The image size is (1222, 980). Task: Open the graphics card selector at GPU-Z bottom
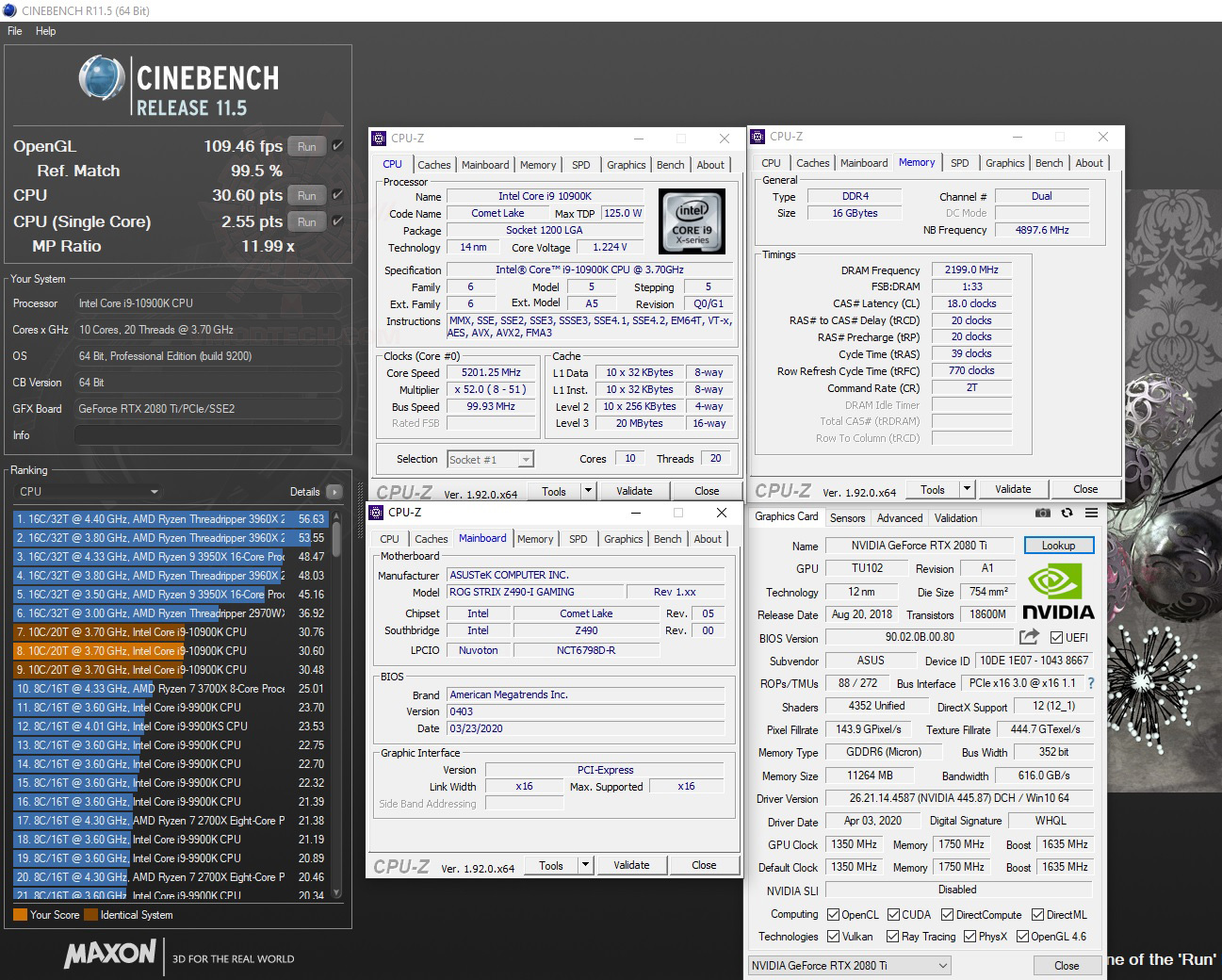pyautogui.click(x=848, y=965)
